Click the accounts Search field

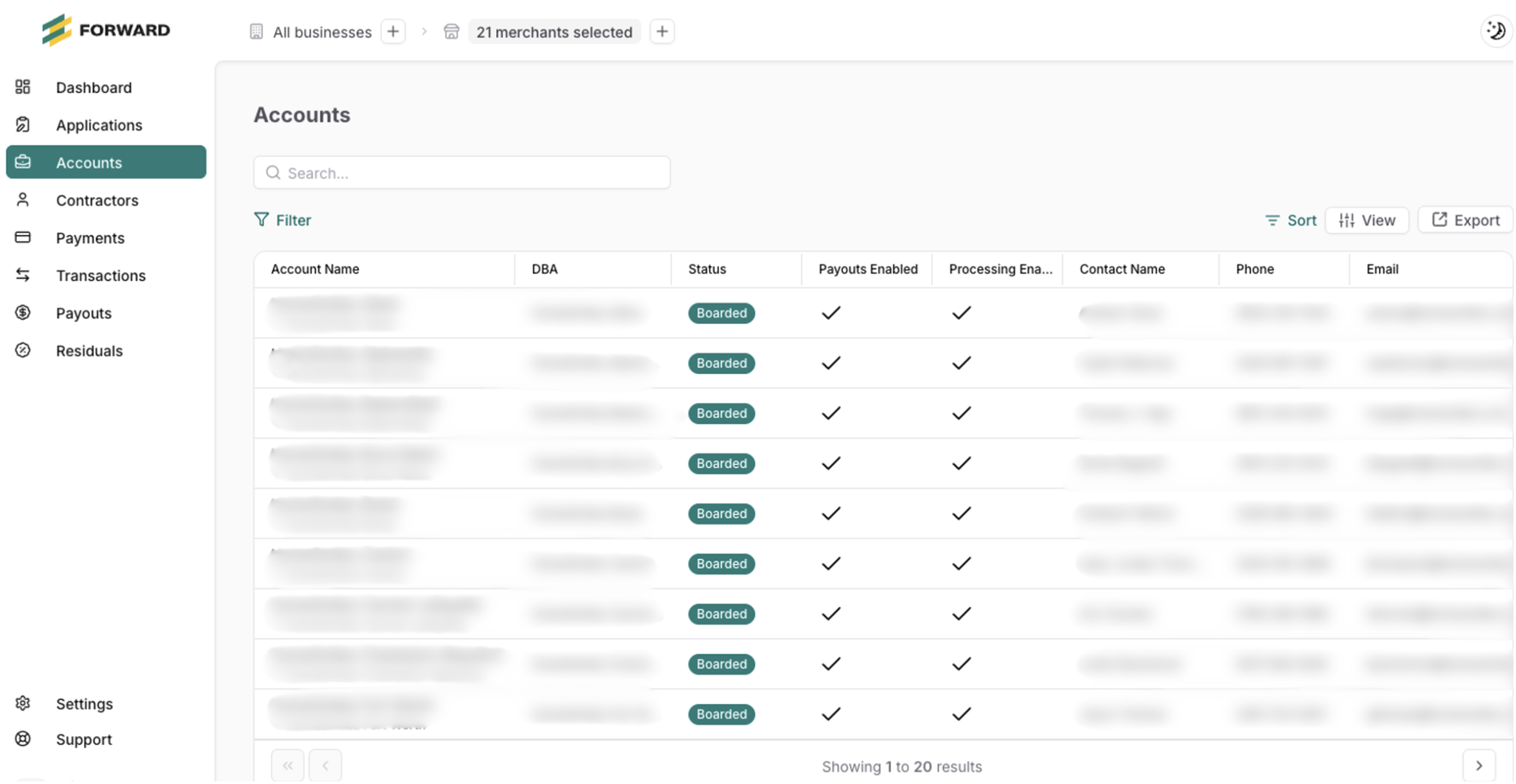462,173
